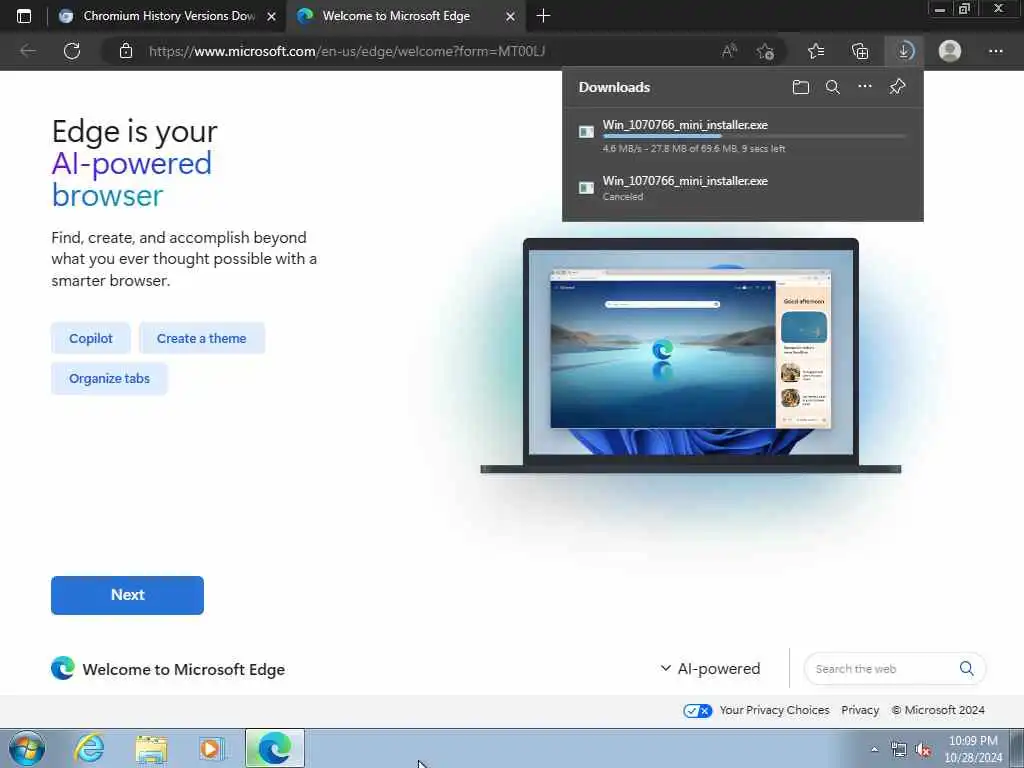Click the Your Privacy Choices toggle icon

coord(697,711)
